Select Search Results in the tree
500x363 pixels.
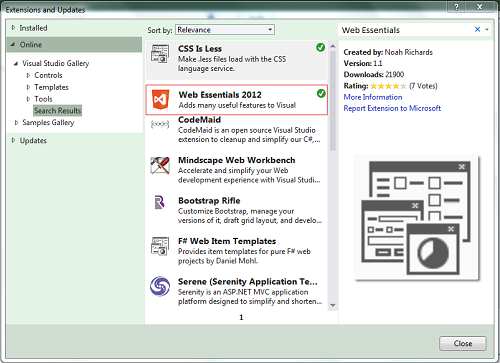click(58, 110)
